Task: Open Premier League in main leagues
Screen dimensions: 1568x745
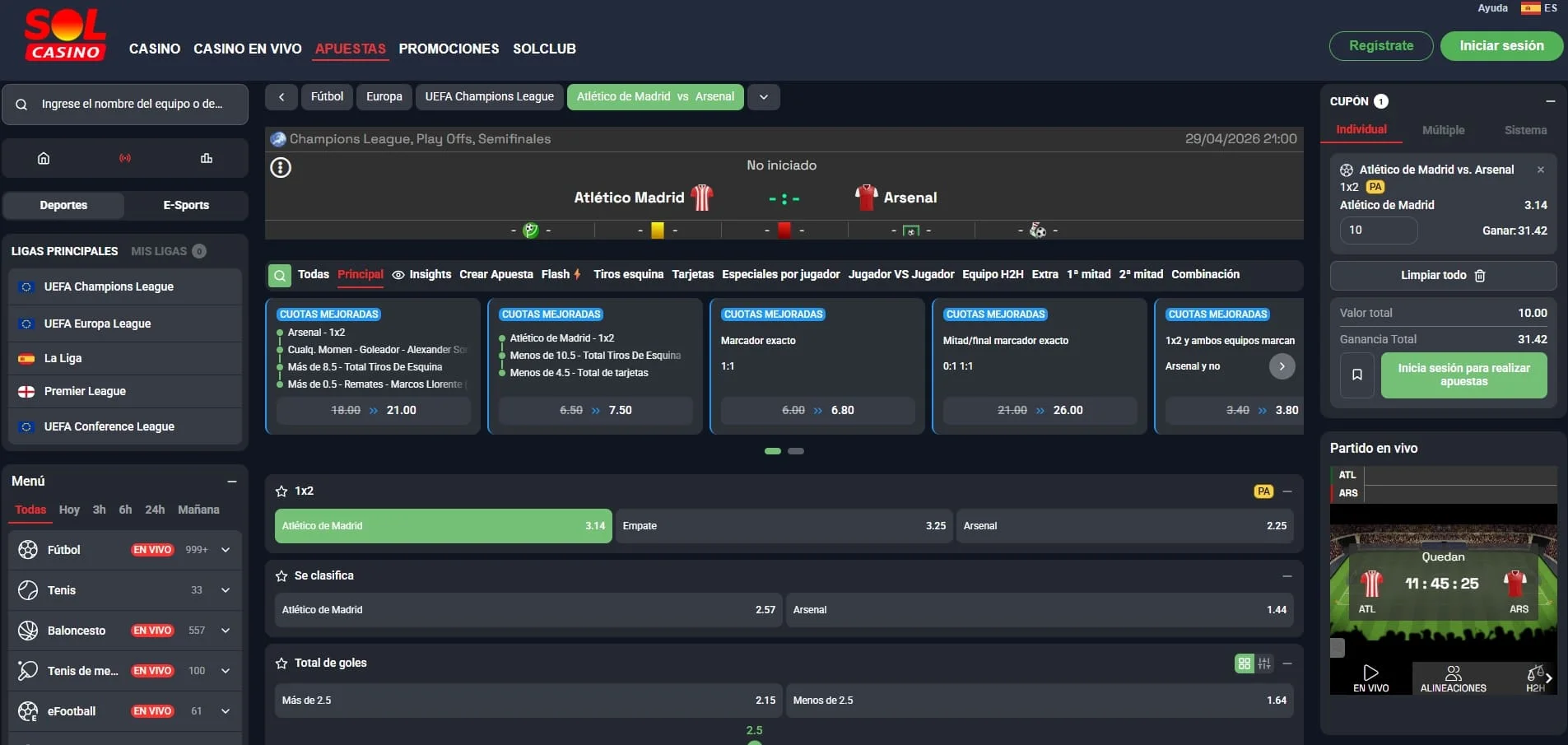Action: point(125,392)
